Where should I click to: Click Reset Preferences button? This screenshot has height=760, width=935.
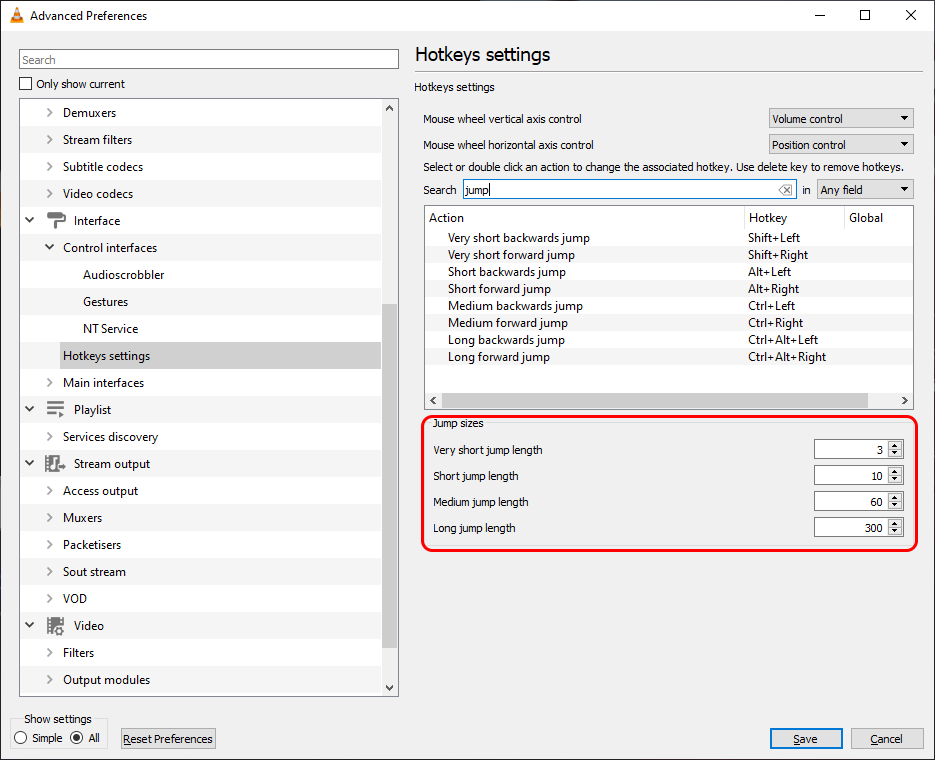coord(168,739)
